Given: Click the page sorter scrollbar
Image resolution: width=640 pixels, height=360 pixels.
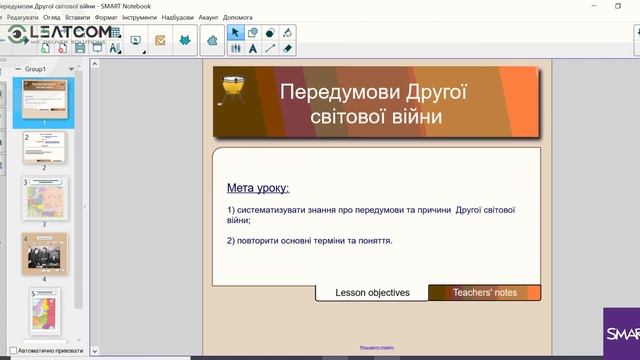Looking at the screenshot, I should tap(79, 190).
